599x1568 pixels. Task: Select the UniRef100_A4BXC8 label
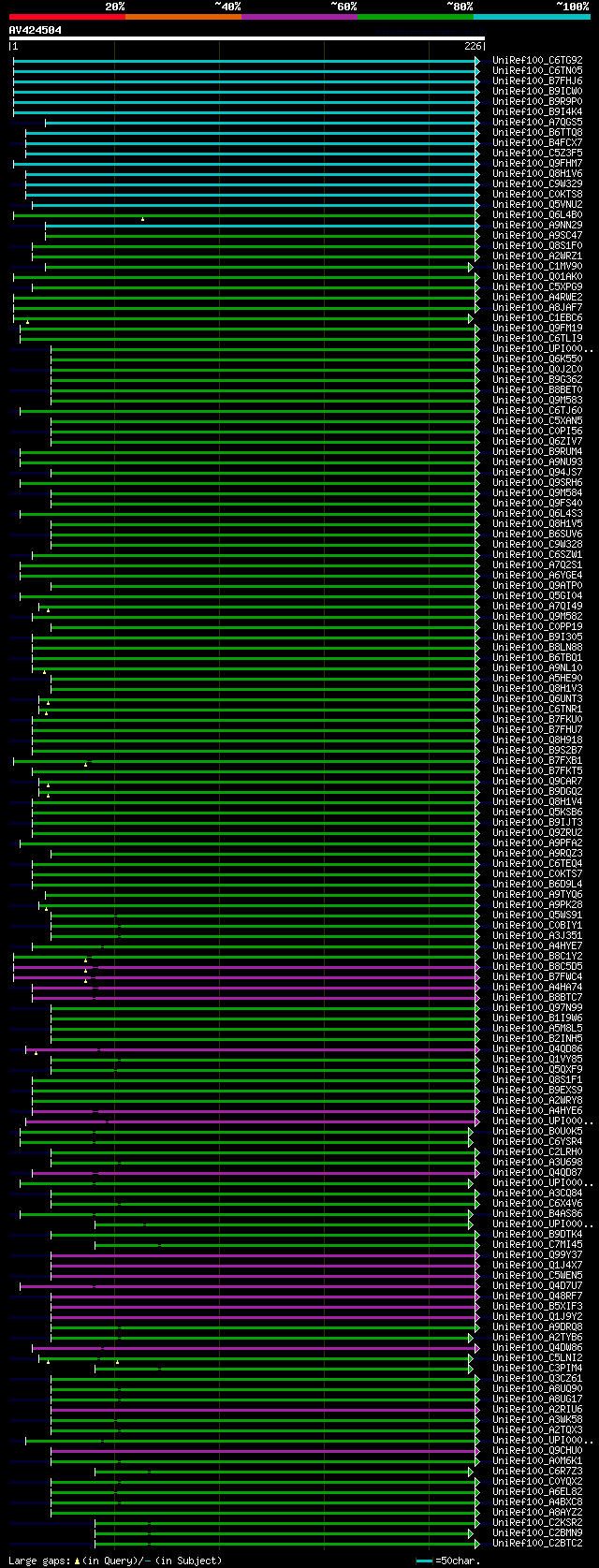(537, 1502)
